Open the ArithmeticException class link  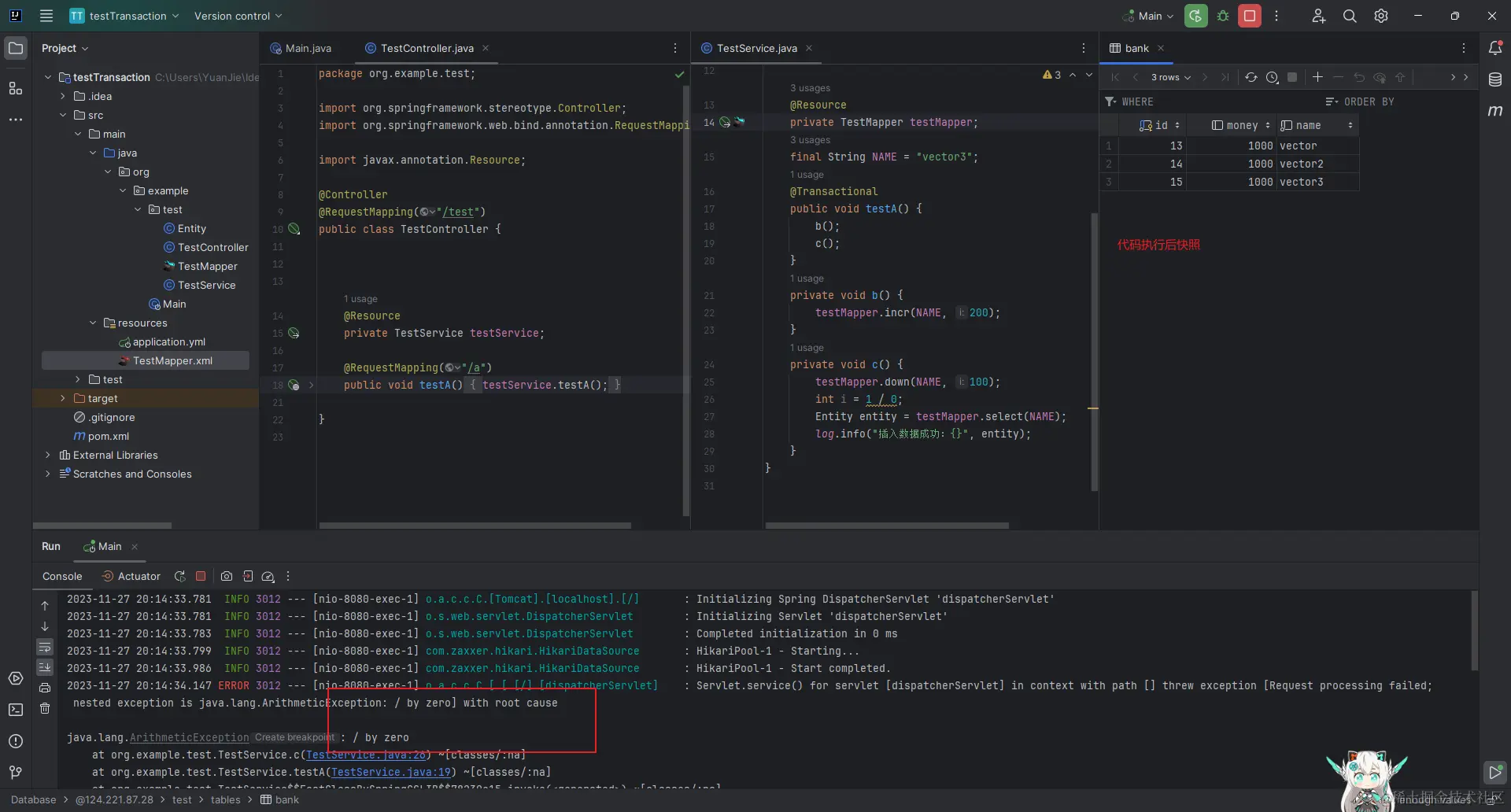pos(189,737)
